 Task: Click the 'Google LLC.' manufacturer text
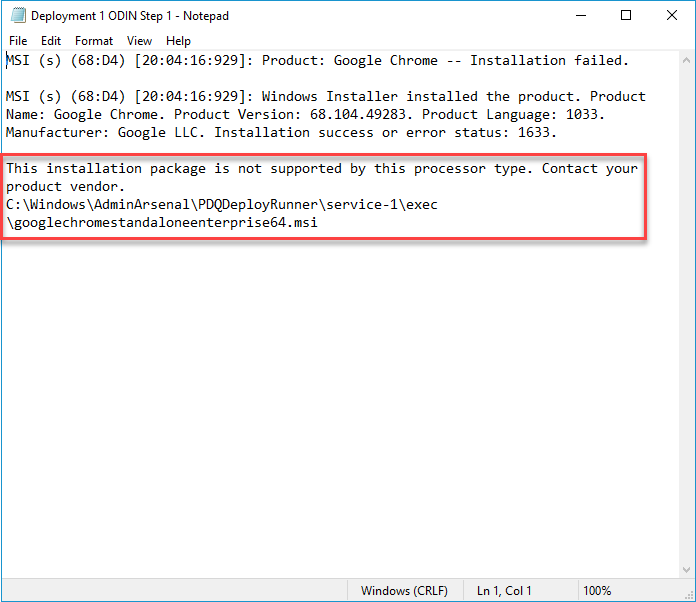coord(161,132)
